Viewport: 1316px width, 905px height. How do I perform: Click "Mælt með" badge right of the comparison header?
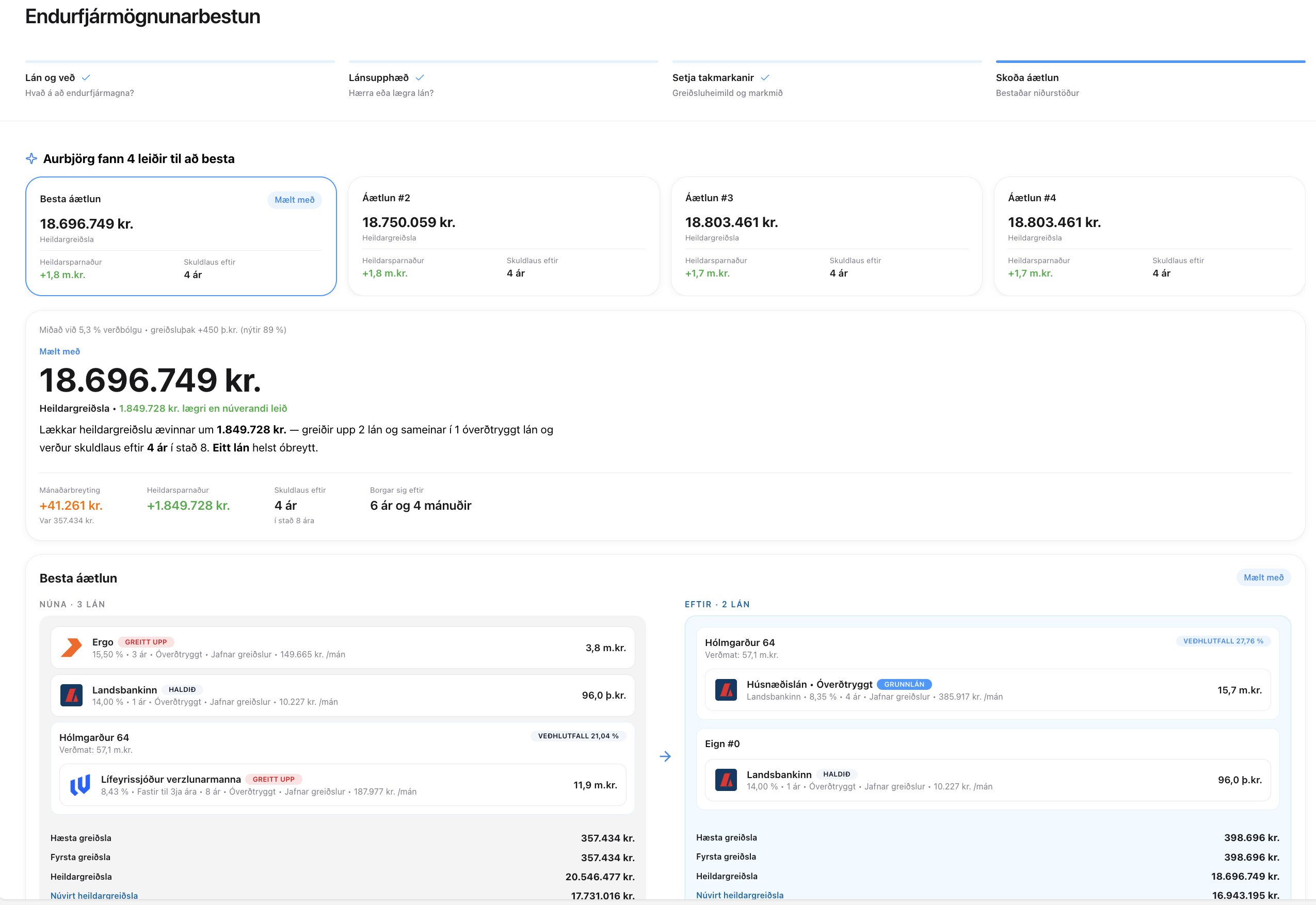[x=1263, y=577]
